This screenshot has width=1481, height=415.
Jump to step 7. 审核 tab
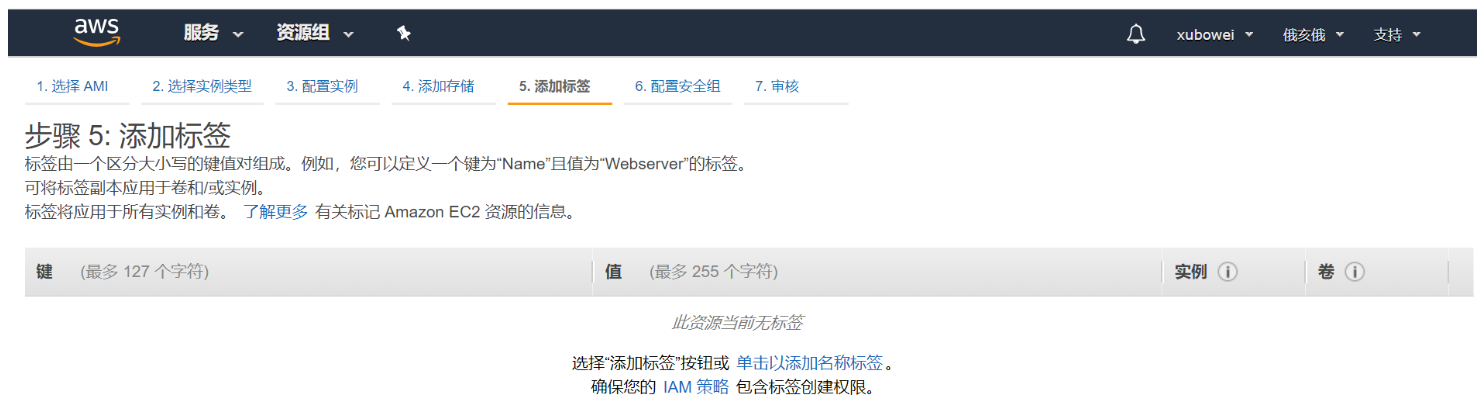[x=777, y=87]
